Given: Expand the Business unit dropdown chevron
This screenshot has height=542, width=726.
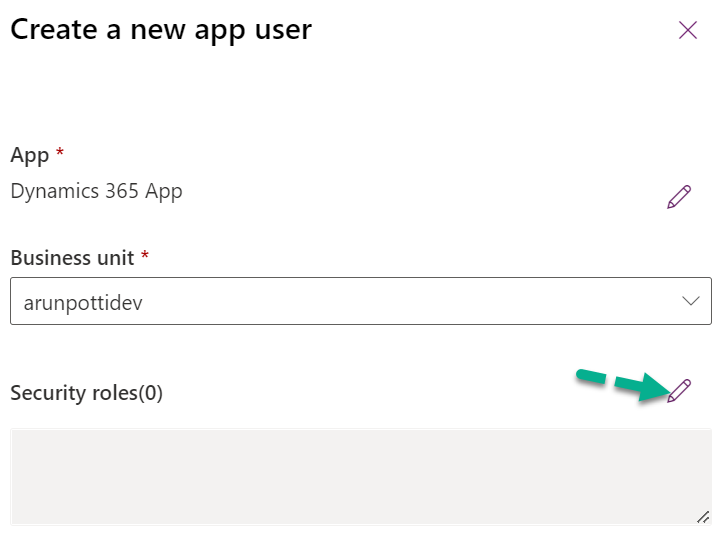Looking at the screenshot, I should 690,301.
